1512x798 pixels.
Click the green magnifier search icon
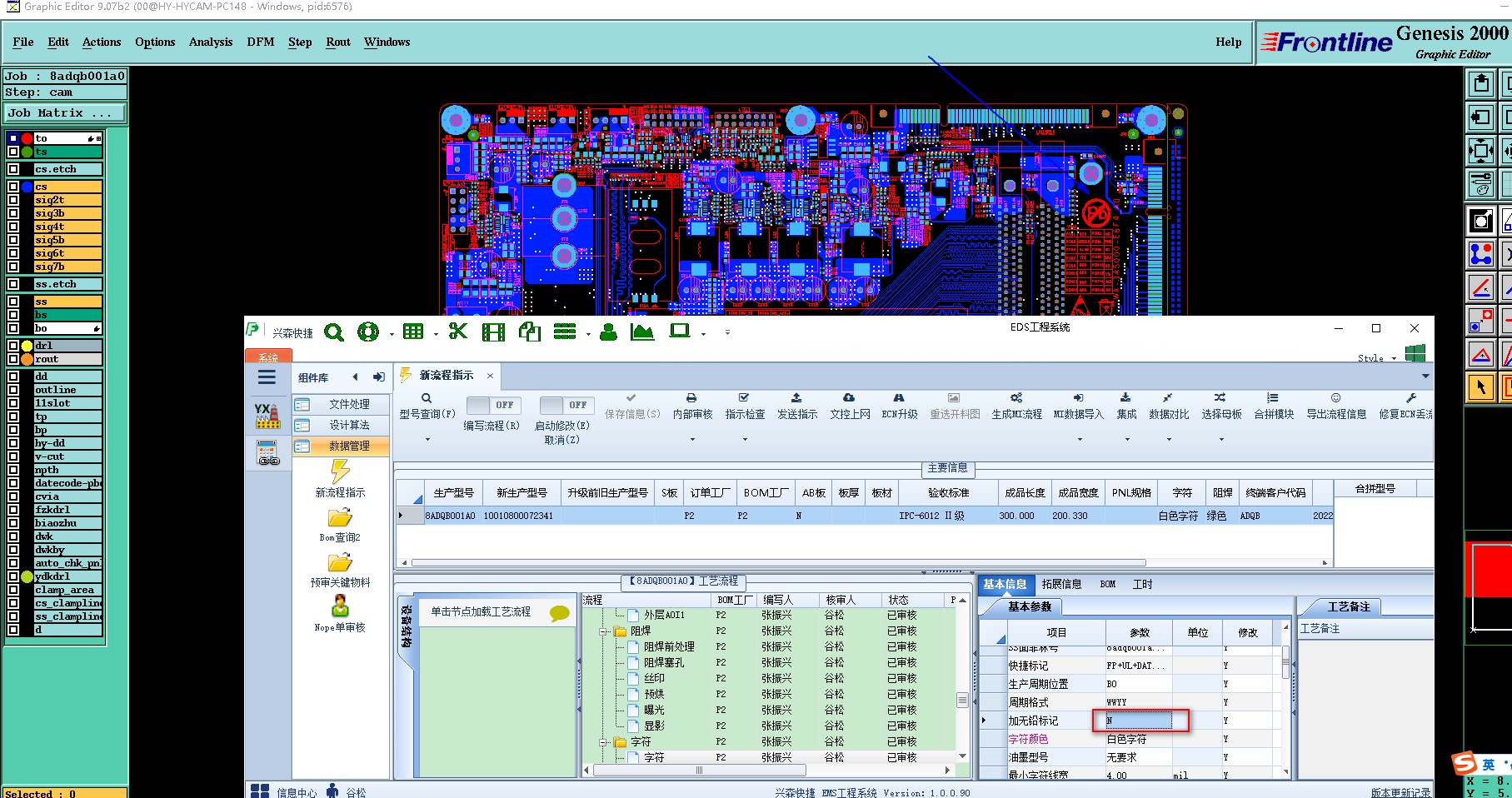334,332
